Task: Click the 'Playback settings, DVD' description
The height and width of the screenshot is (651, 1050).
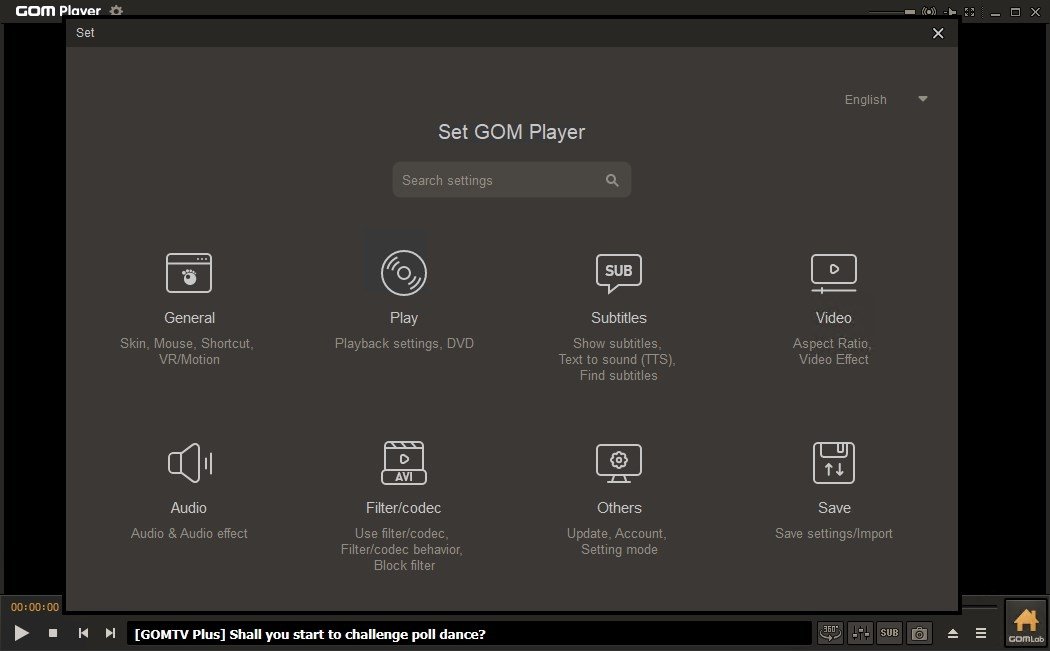Action: (404, 344)
